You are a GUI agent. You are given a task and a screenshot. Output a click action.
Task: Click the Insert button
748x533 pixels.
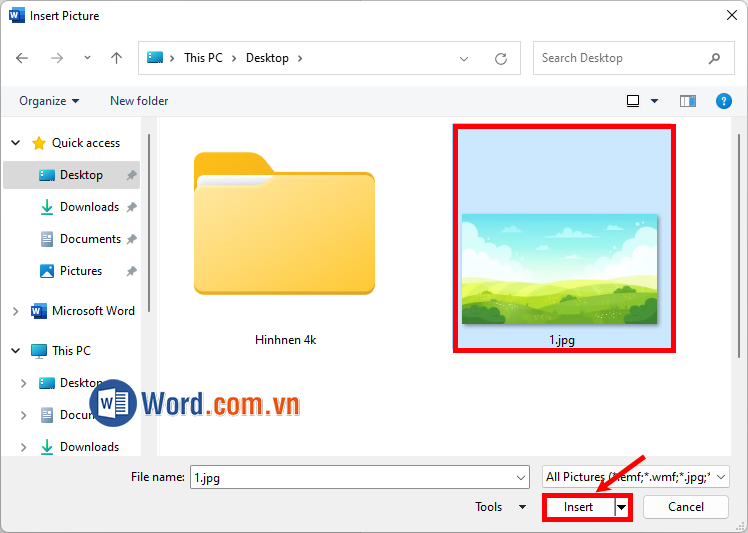(578, 507)
